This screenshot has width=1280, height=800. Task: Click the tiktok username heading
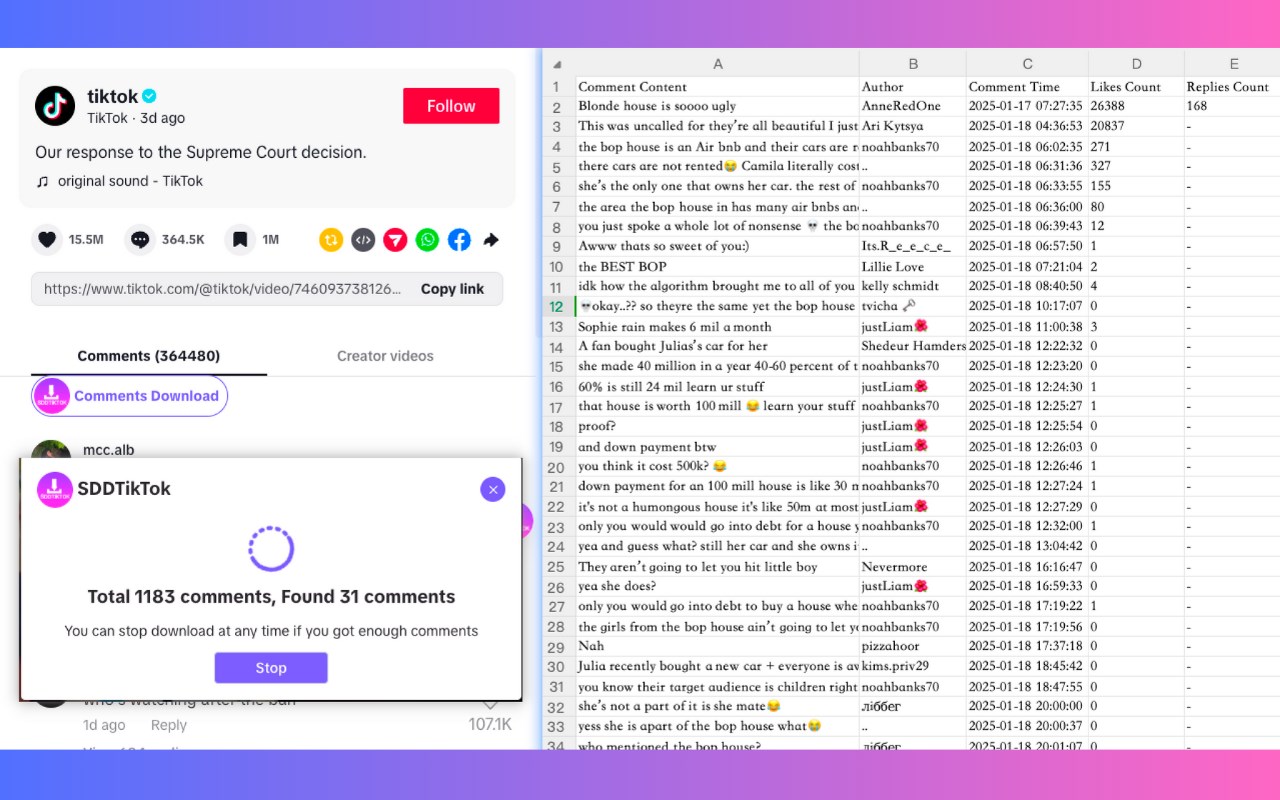[112, 96]
